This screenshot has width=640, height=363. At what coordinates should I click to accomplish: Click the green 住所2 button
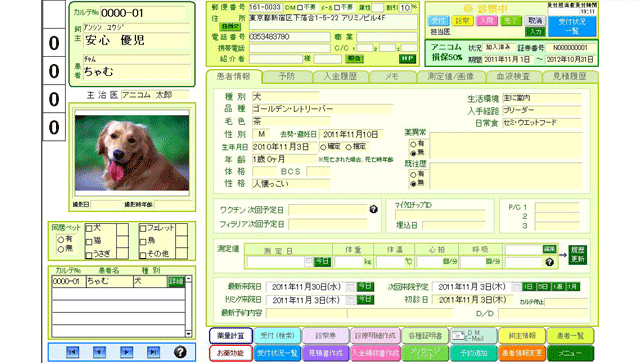click(230, 27)
